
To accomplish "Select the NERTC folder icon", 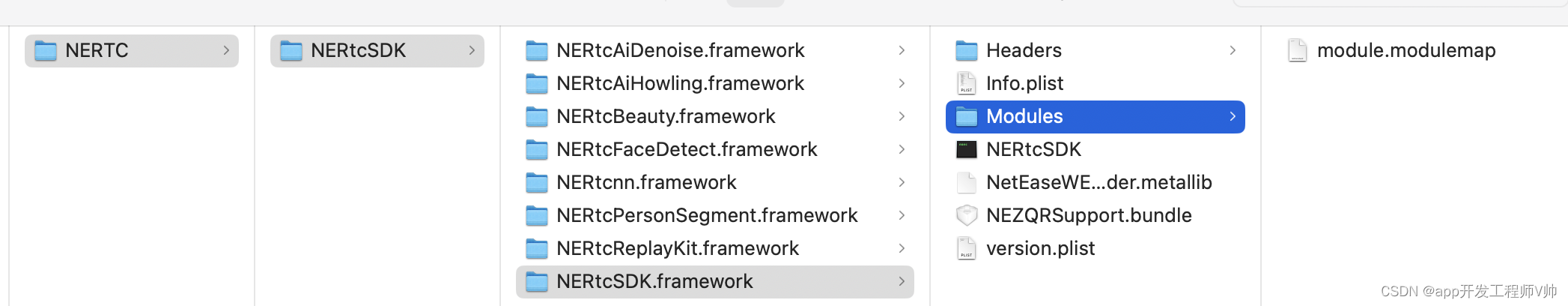I will pyautogui.click(x=46, y=51).
